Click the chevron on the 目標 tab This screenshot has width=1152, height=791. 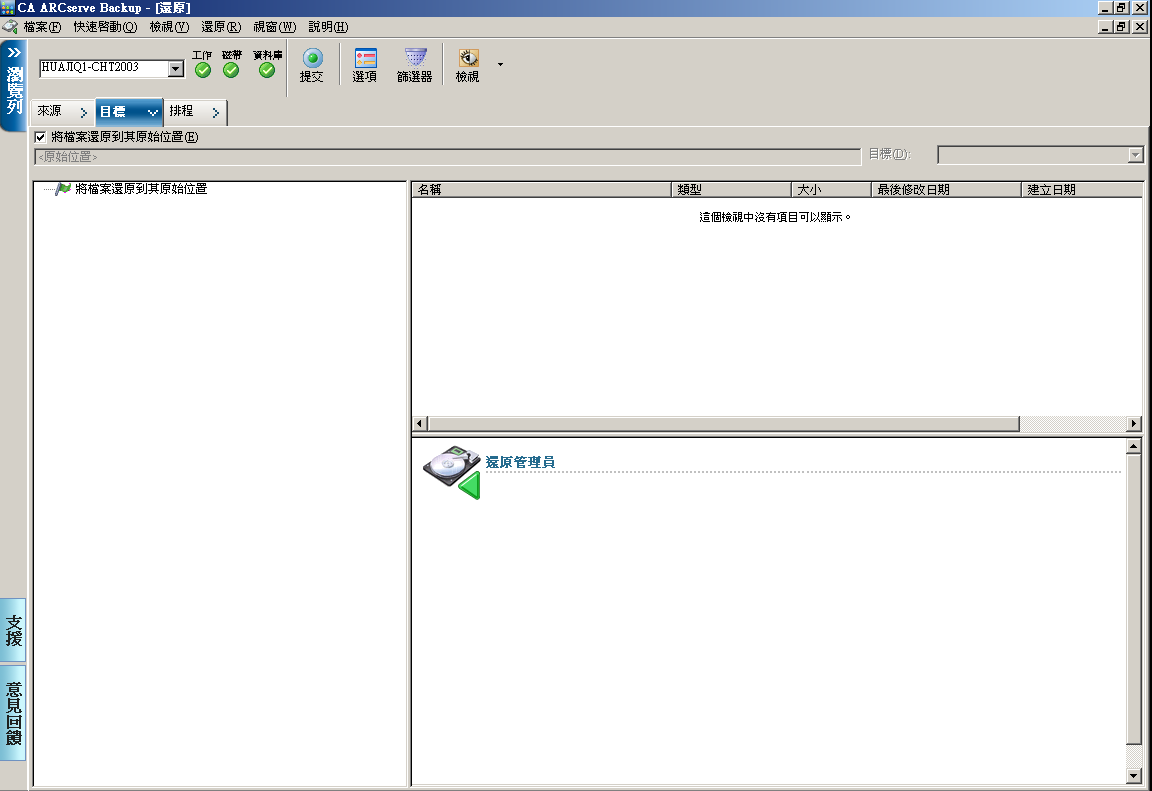[x=152, y=112]
